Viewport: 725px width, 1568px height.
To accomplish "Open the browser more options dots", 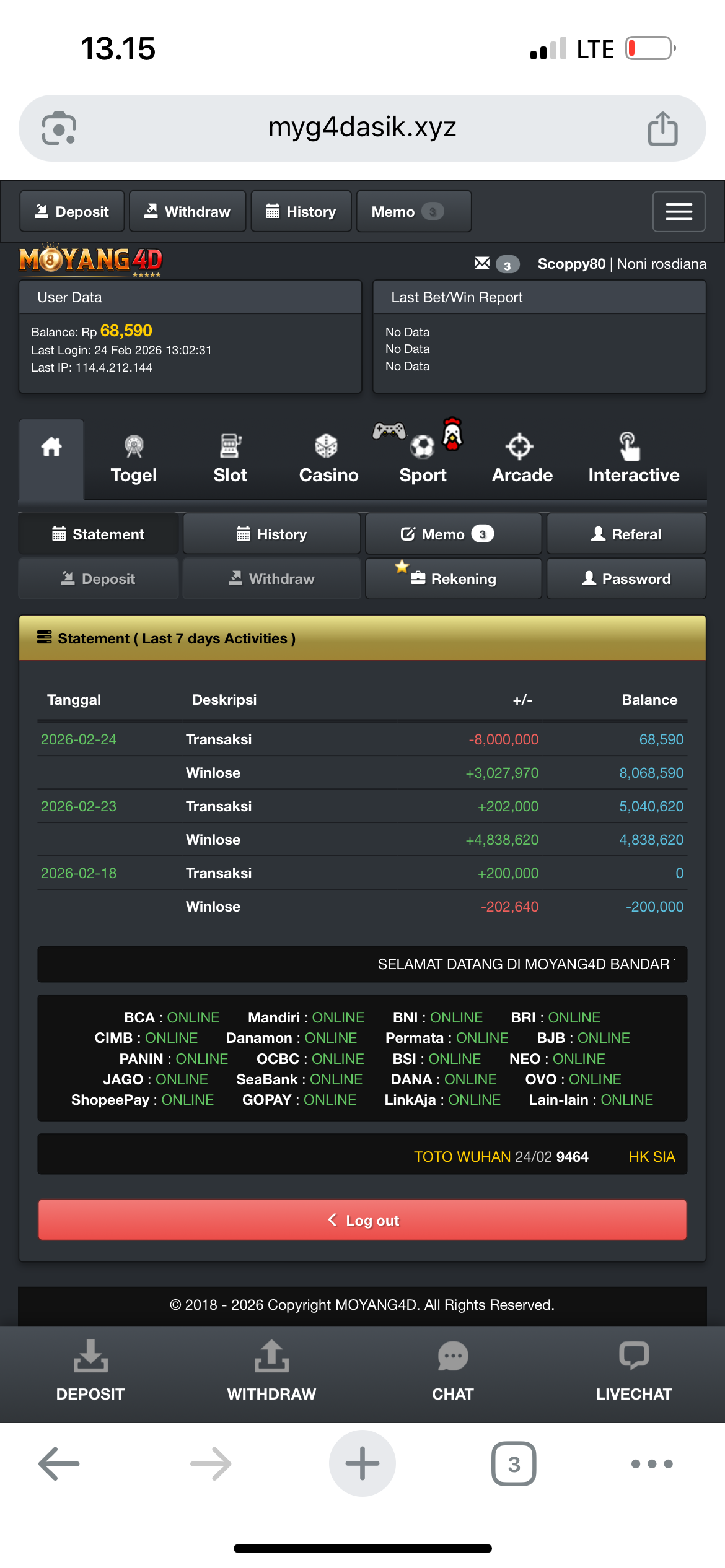I will (x=652, y=1463).
